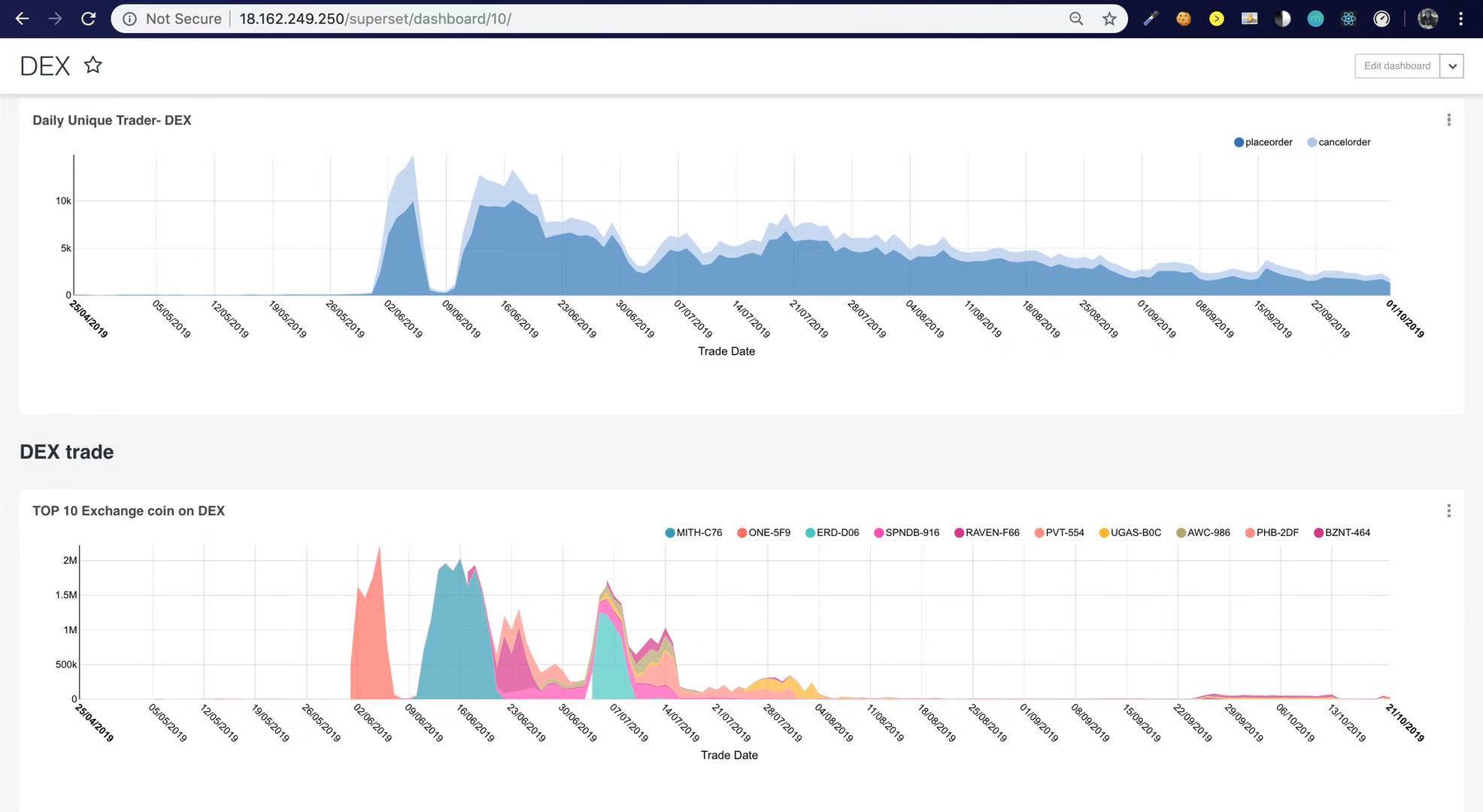Open the cookie extension icon
This screenshot has width=1483, height=812.
pos(1184,19)
